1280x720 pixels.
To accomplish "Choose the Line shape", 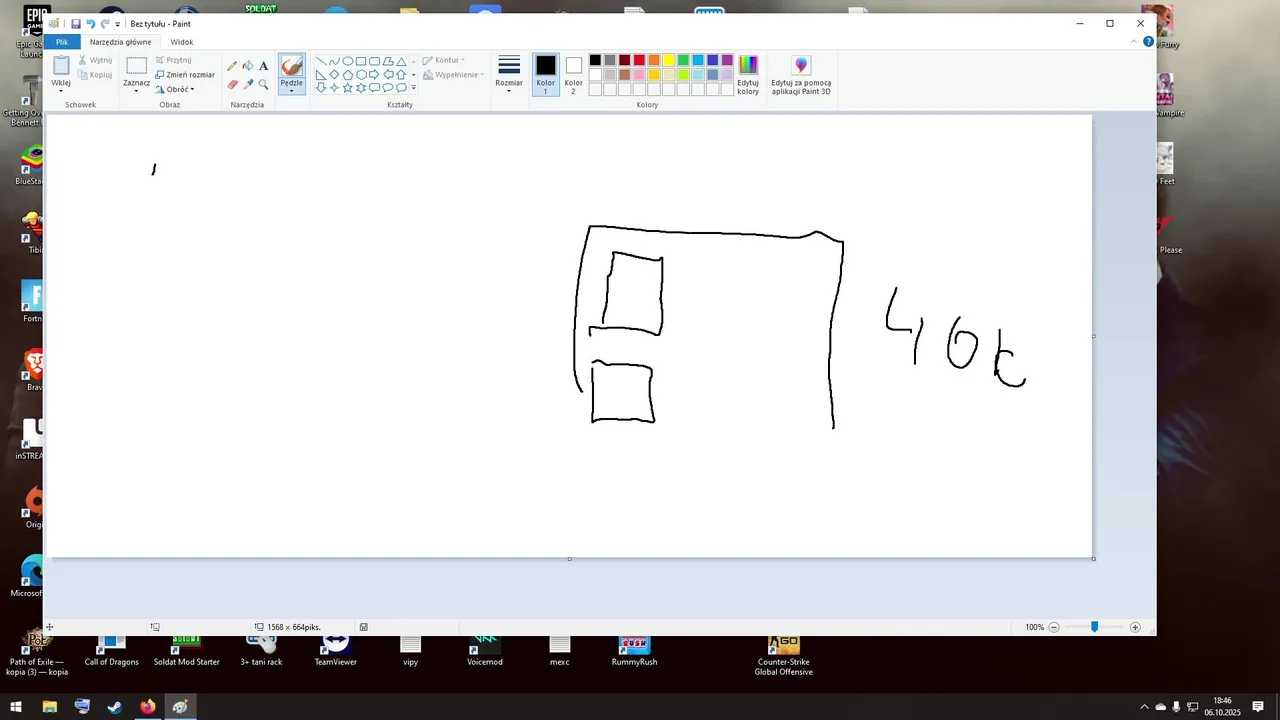I will point(321,61).
